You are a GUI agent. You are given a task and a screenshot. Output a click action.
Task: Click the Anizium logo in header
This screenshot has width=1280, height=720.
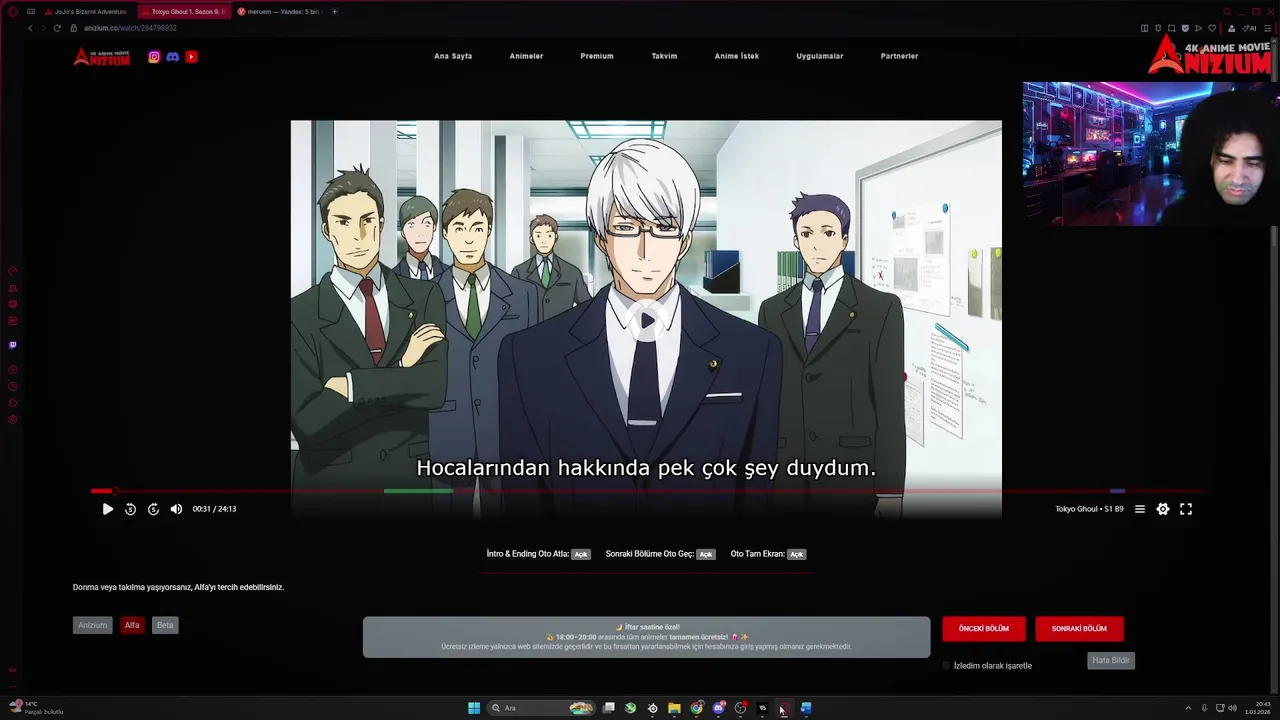pyautogui.click(x=102, y=57)
